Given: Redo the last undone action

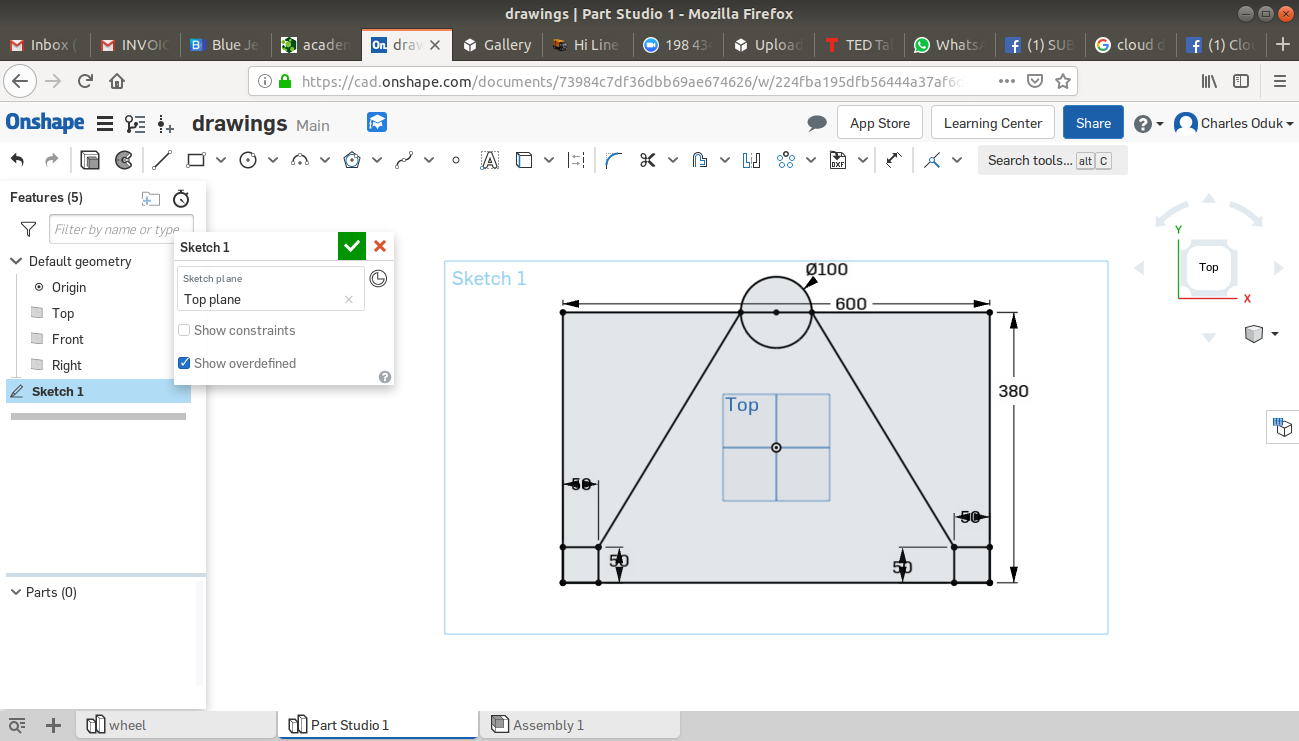Looking at the screenshot, I should tap(52, 160).
